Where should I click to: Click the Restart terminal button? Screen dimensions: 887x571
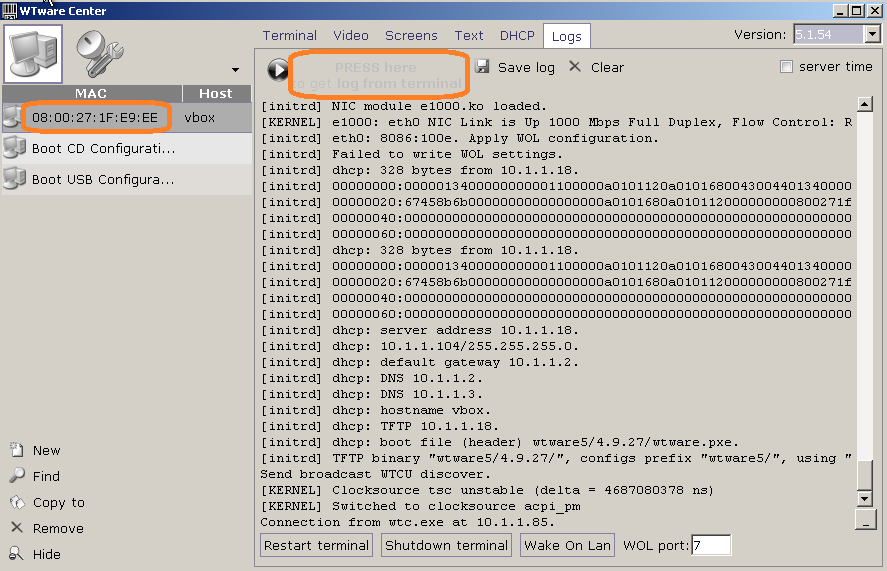pyautogui.click(x=316, y=545)
